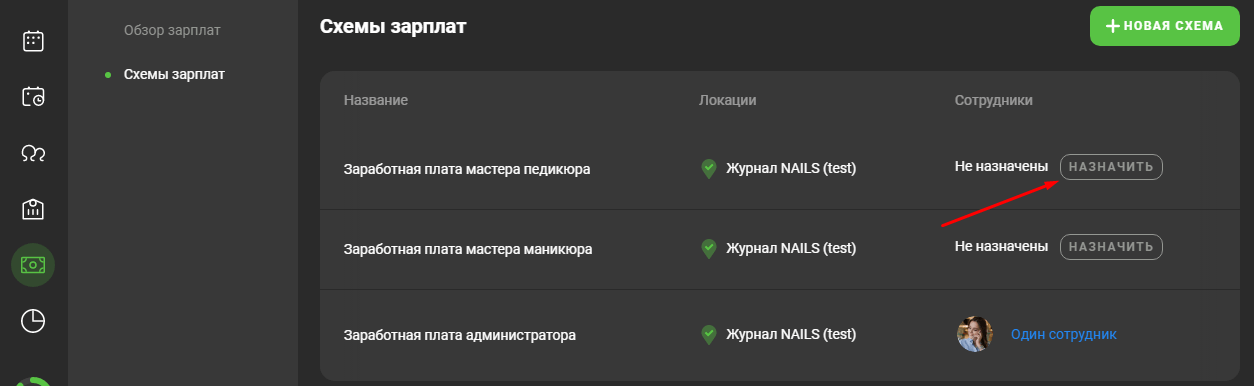Open the pie chart reports icon
The image size is (1254, 386).
point(33,321)
